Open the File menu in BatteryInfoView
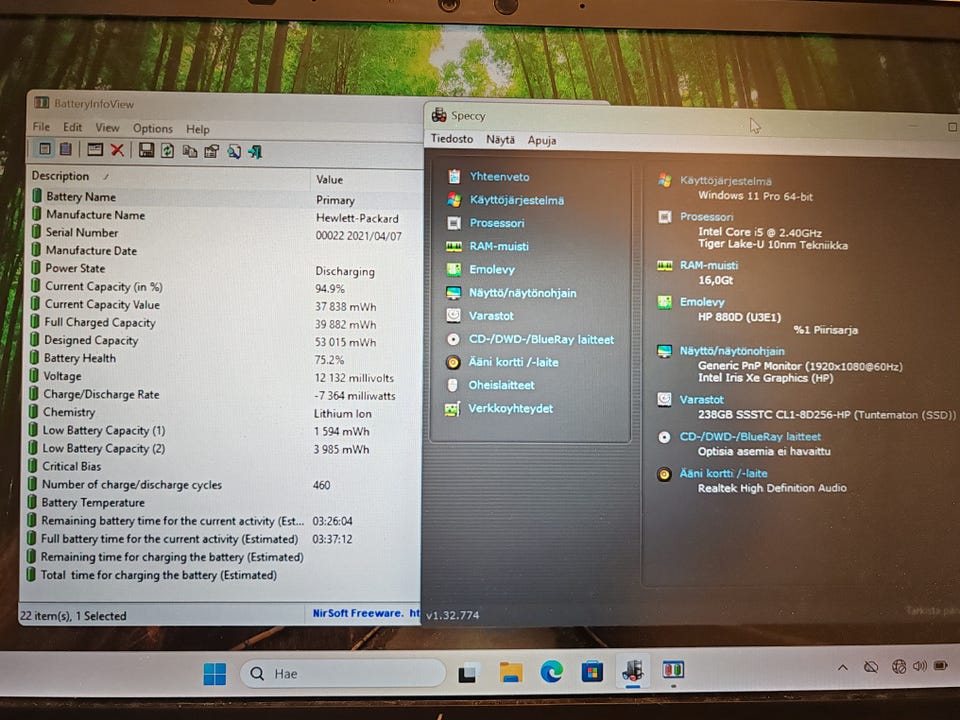This screenshot has width=960, height=720. [42, 127]
